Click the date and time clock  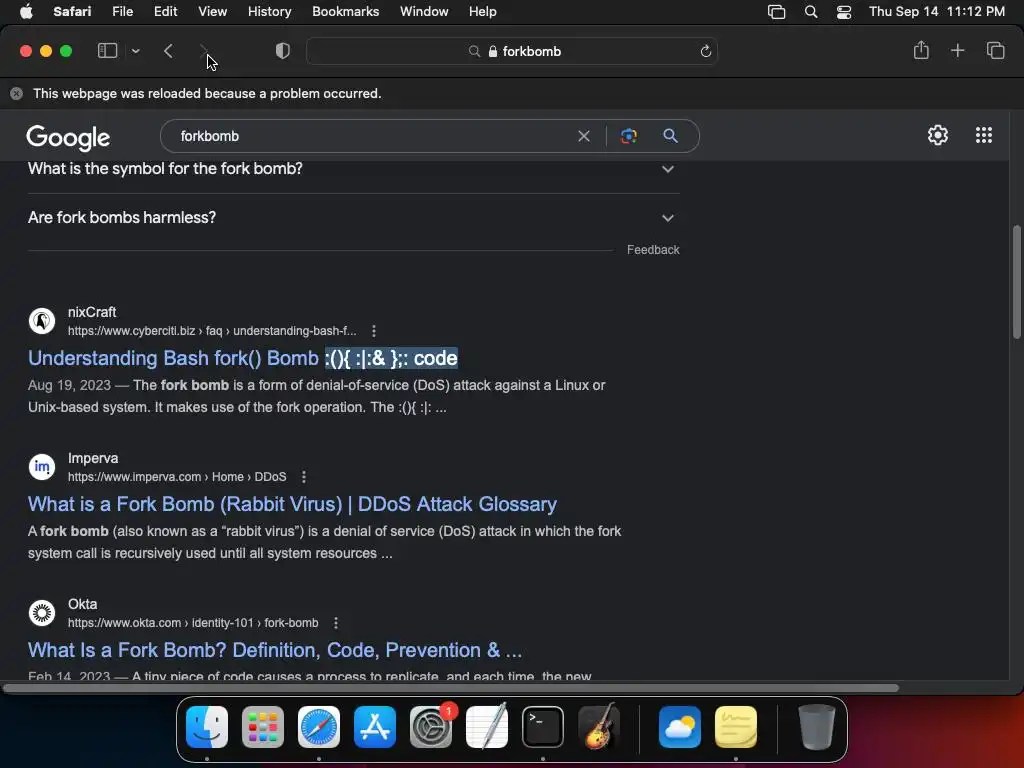click(936, 12)
